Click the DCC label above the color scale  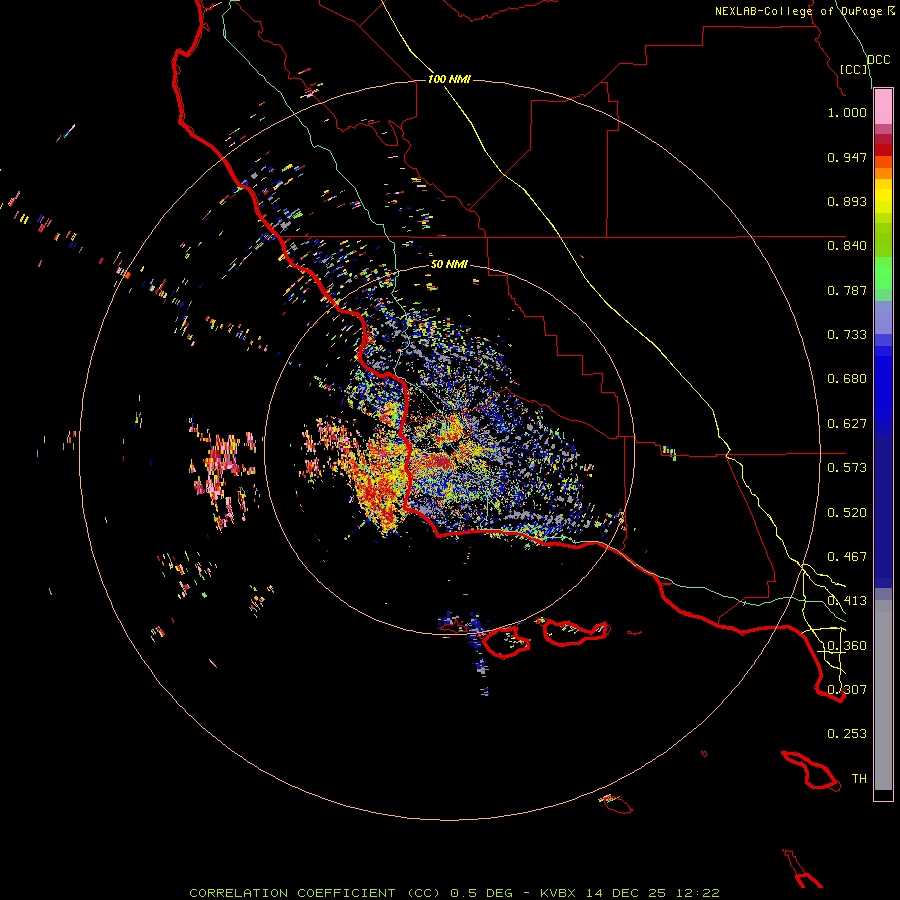click(x=879, y=60)
